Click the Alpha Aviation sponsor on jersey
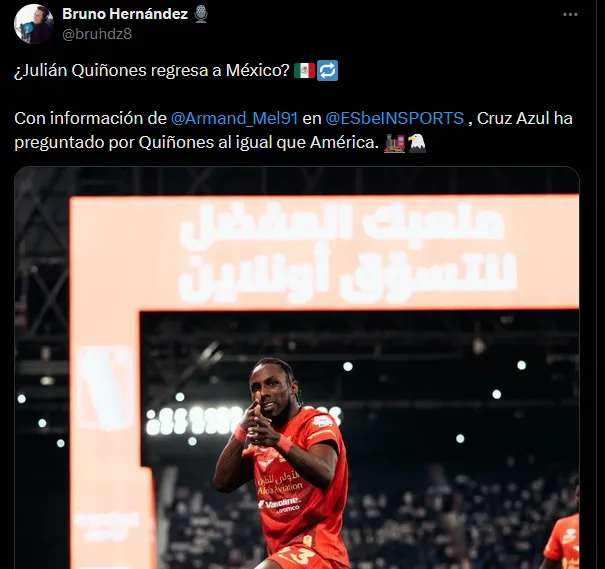The width and height of the screenshot is (605, 569). 279,485
